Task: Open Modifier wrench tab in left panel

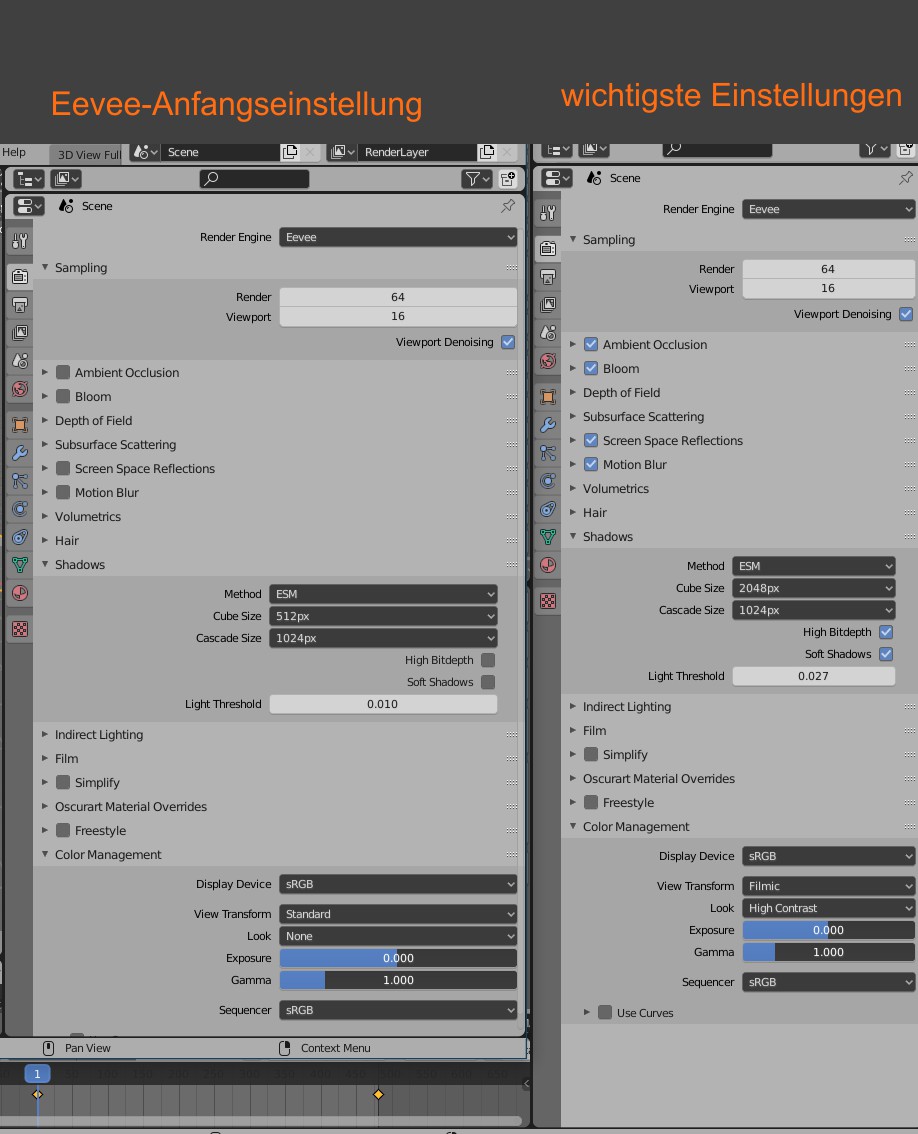Action: 20,453
